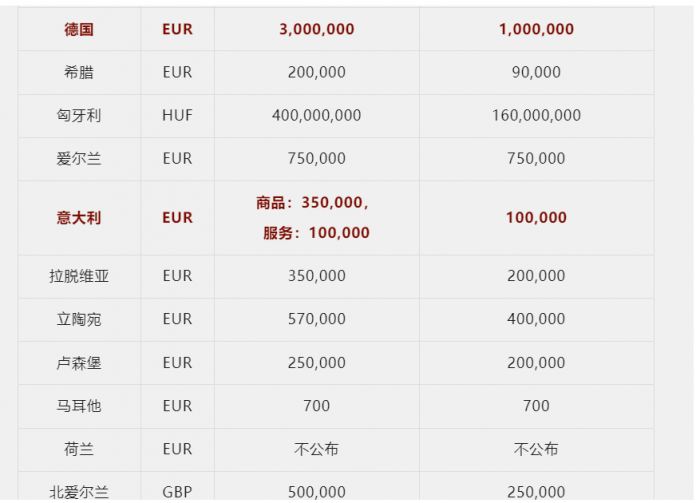
Task: Click the 570,000 value cell
Action: [x=316, y=319]
